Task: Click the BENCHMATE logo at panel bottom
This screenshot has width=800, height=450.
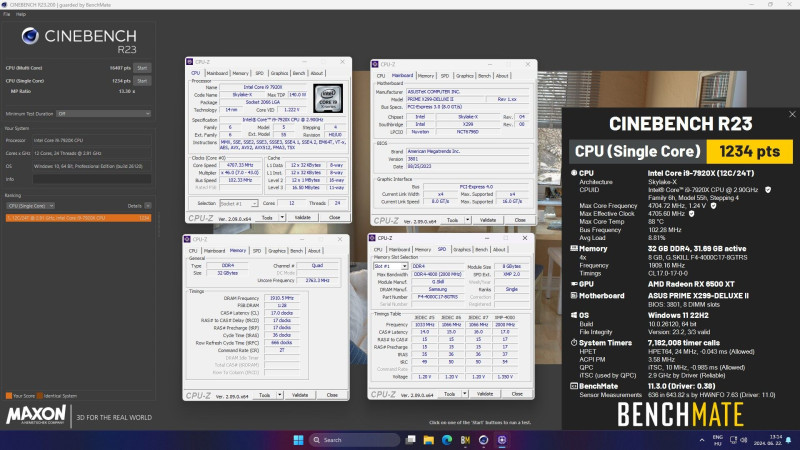Action: 681,414
